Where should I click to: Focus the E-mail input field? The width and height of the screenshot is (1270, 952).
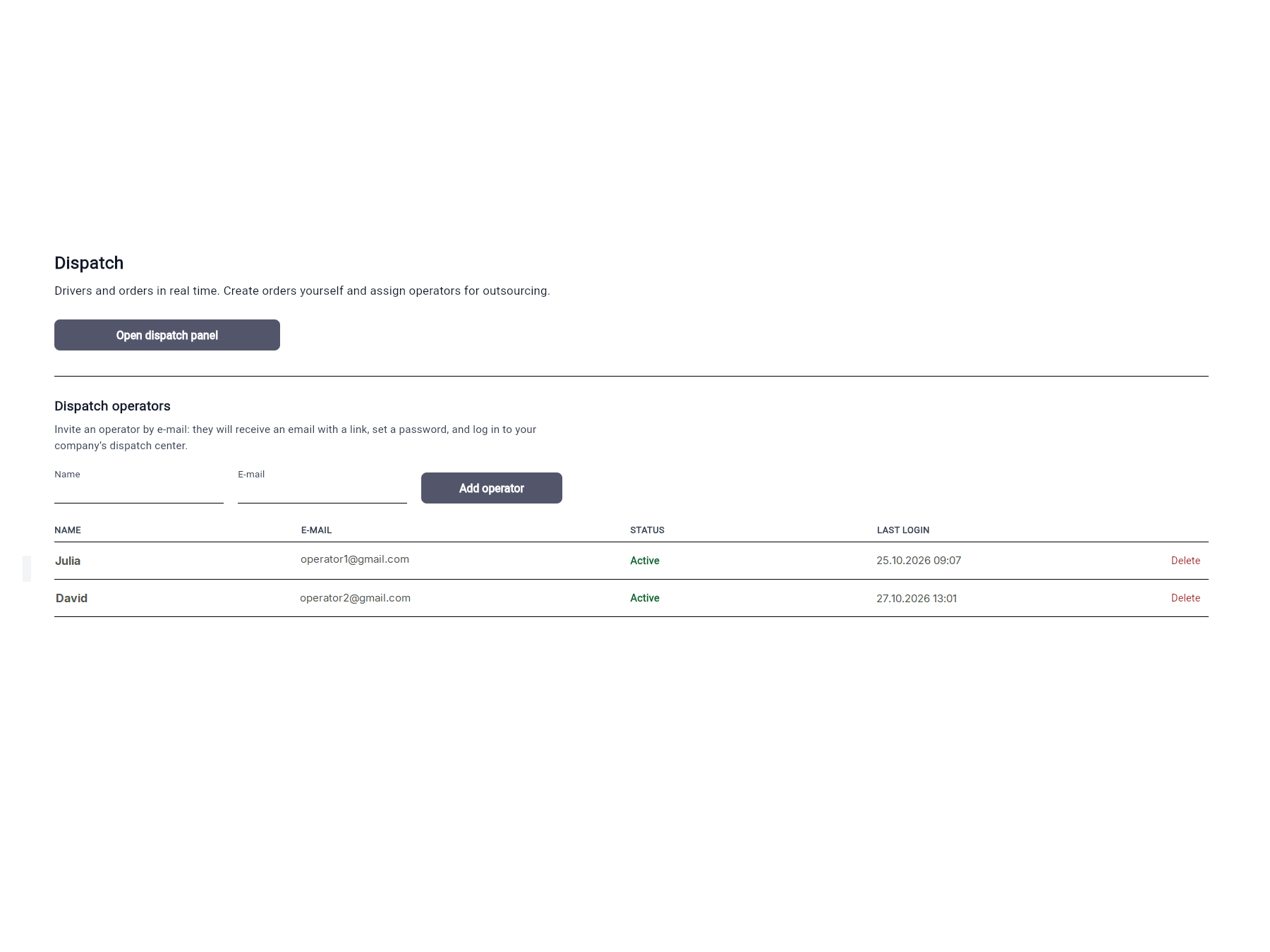(x=322, y=492)
